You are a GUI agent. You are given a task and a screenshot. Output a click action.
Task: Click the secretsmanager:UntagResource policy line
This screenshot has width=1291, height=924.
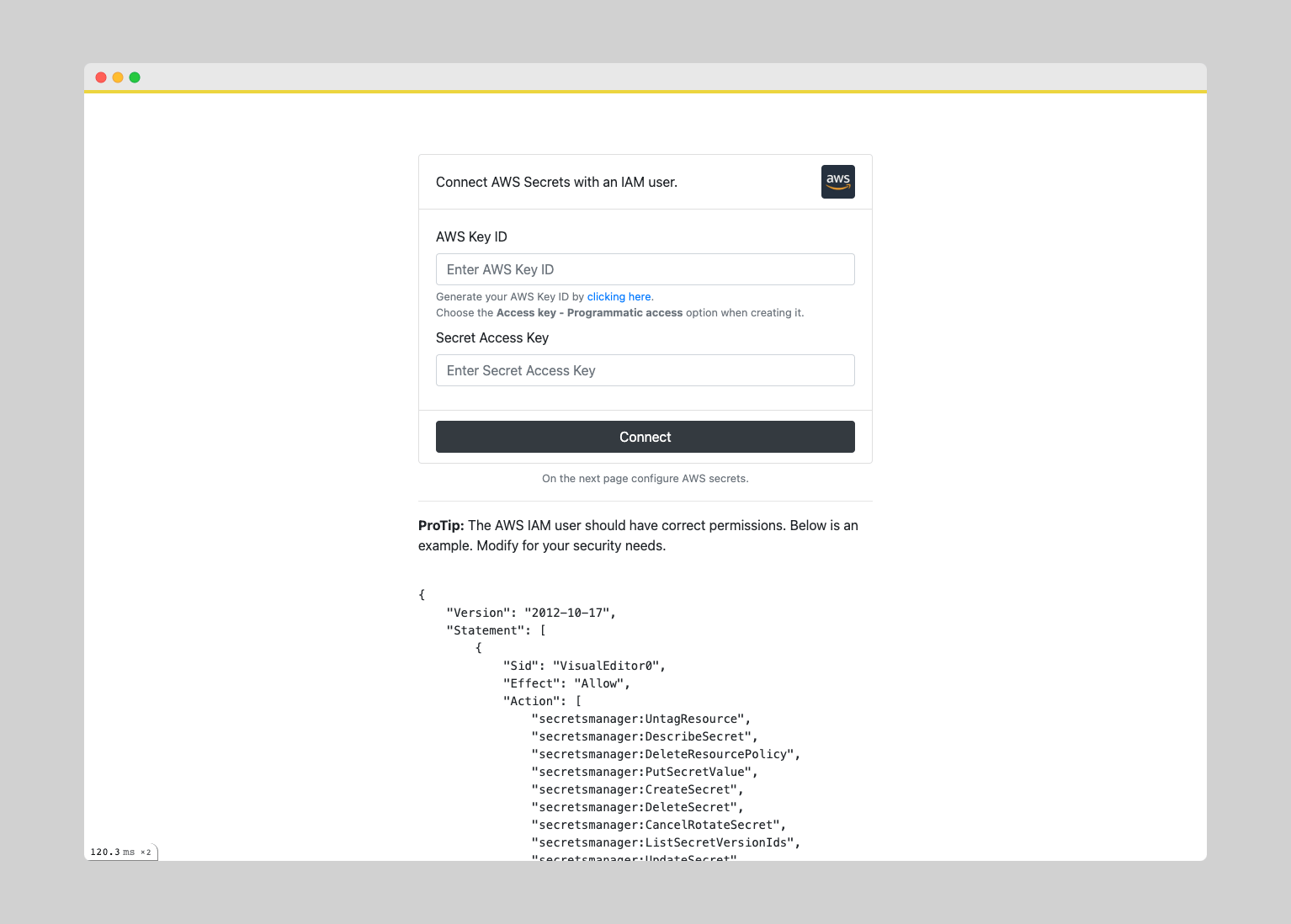tap(640, 719)
